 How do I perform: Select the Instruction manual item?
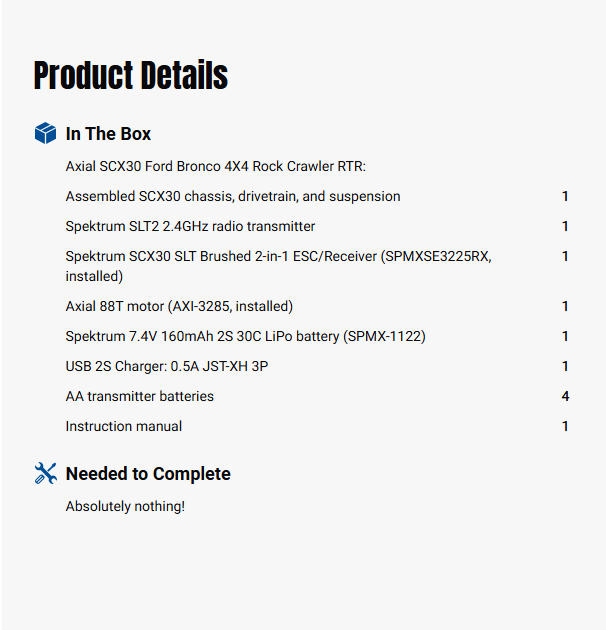click(124, 426)
